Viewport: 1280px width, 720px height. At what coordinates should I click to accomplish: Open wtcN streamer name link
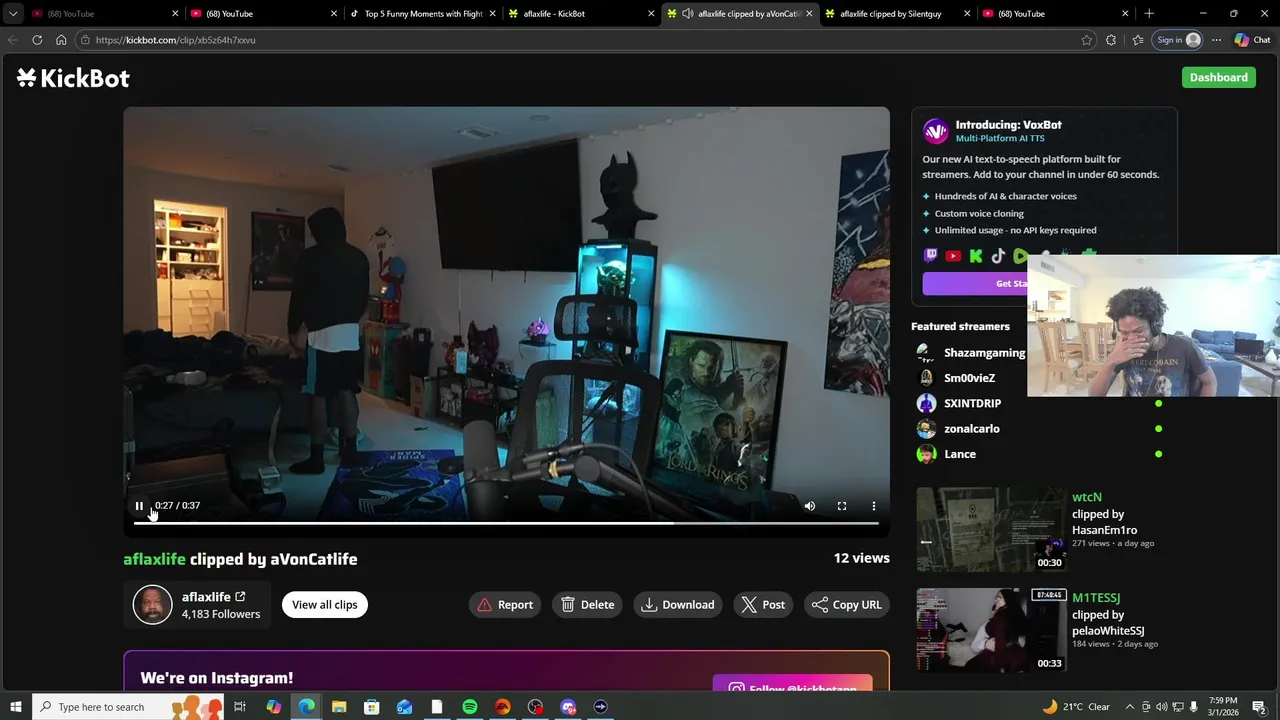(1087, 497)
